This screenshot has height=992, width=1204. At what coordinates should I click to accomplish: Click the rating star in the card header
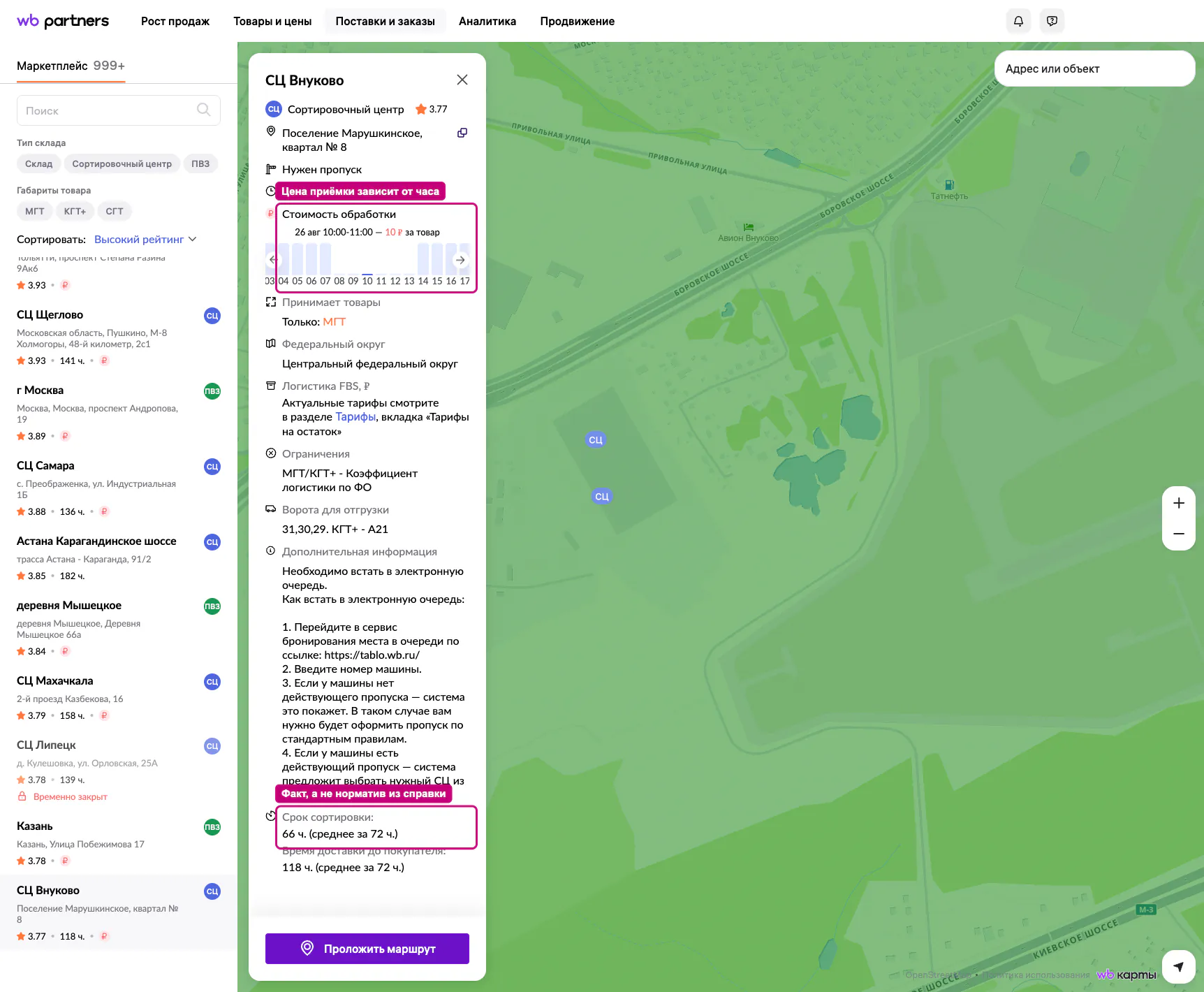click(x=421, y=109)
